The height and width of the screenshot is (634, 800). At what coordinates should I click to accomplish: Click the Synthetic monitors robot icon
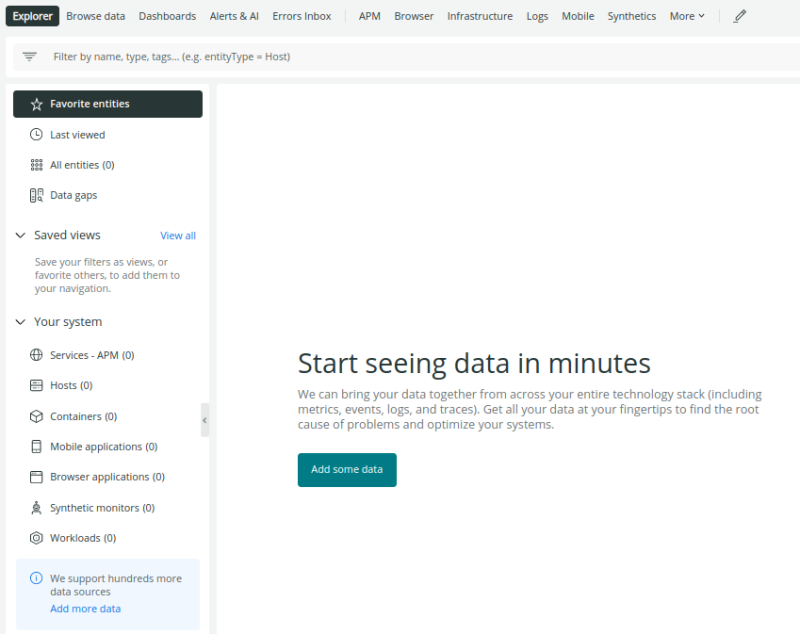(x=37, y=507)
